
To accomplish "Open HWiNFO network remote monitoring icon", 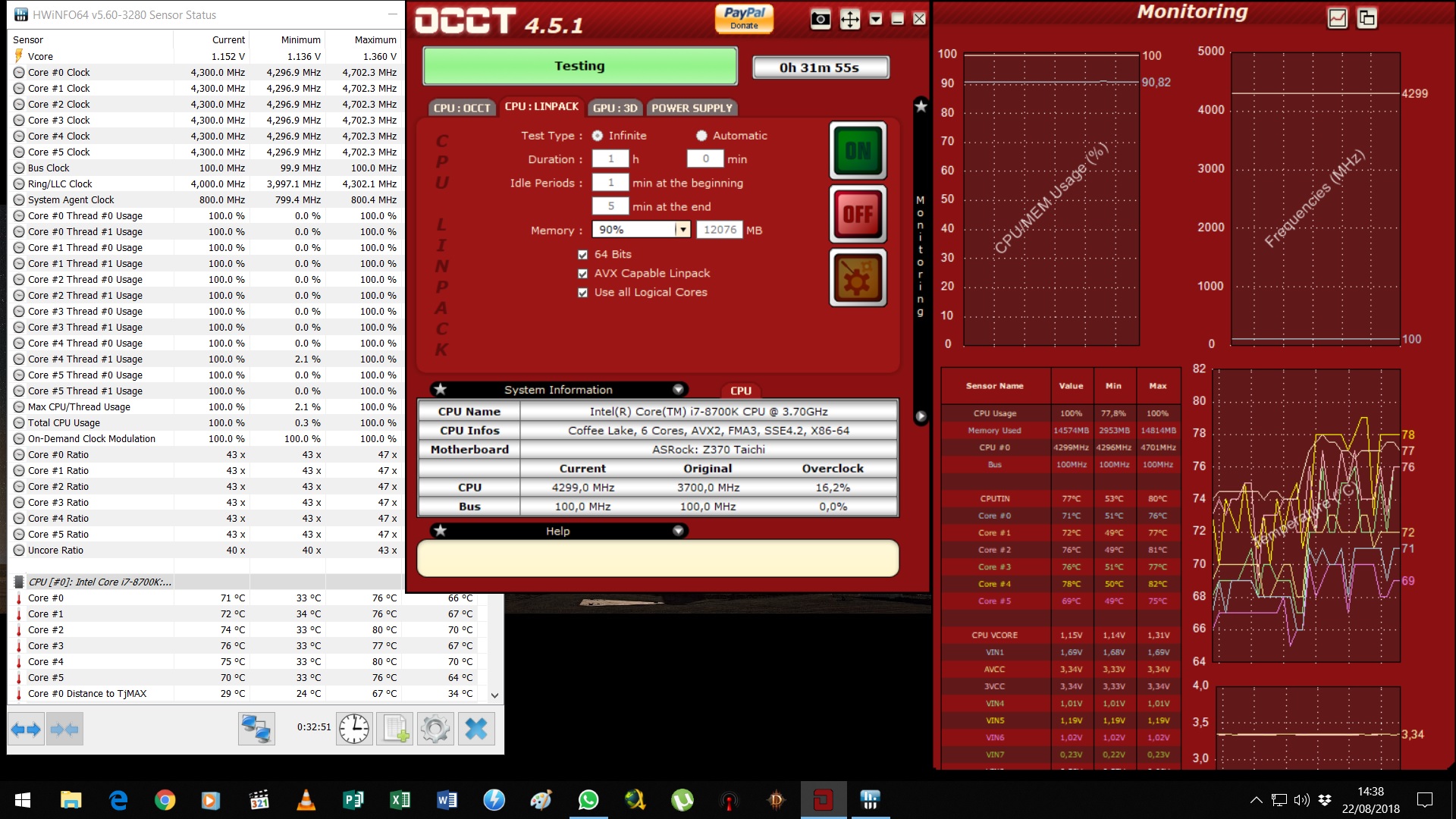I will [256, 730].
